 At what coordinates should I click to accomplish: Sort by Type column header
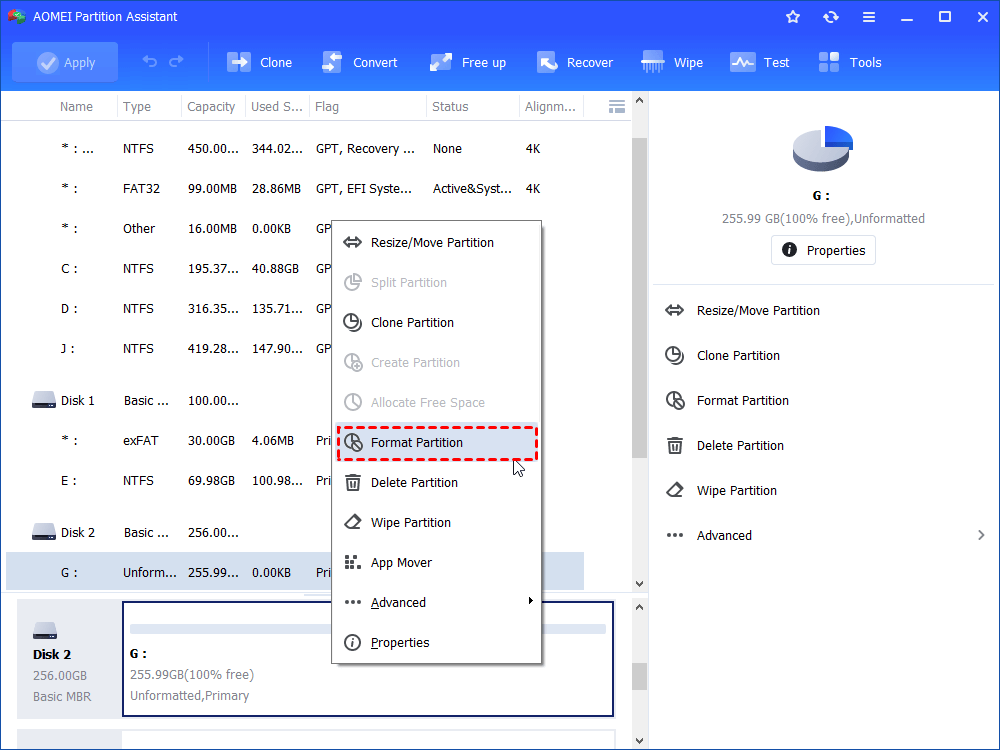(136, 107)
